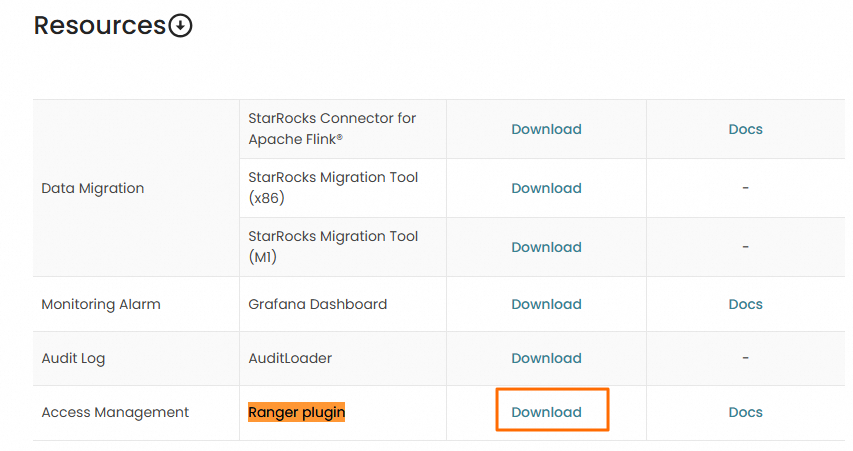This screenshot has height=451, width=853.
Task: Download StarRocks Migration Tool (x86)
Action: [x=546, y=188]
